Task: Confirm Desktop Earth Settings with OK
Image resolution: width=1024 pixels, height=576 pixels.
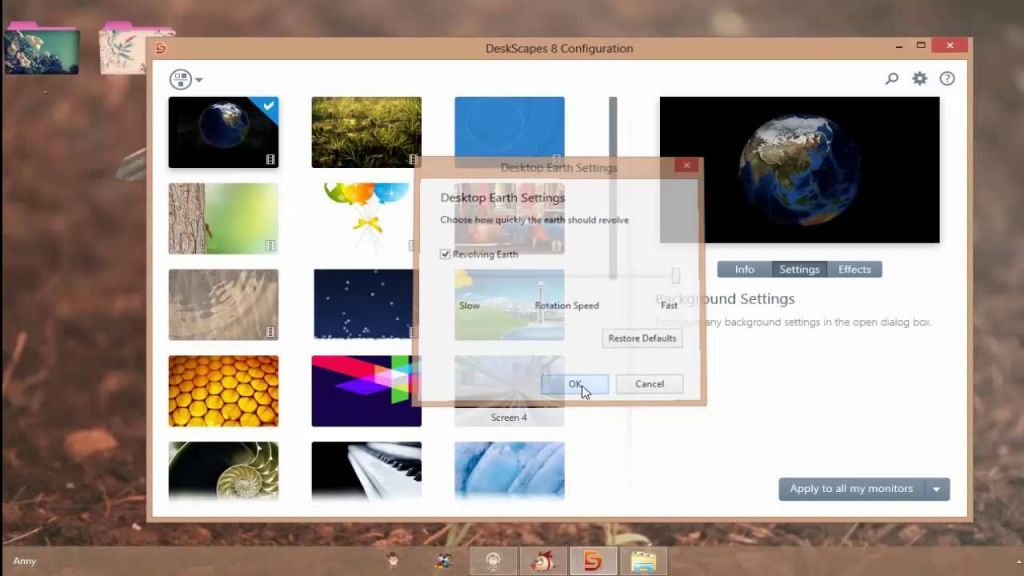Action: pyautogui.click(x=575, y=384)
